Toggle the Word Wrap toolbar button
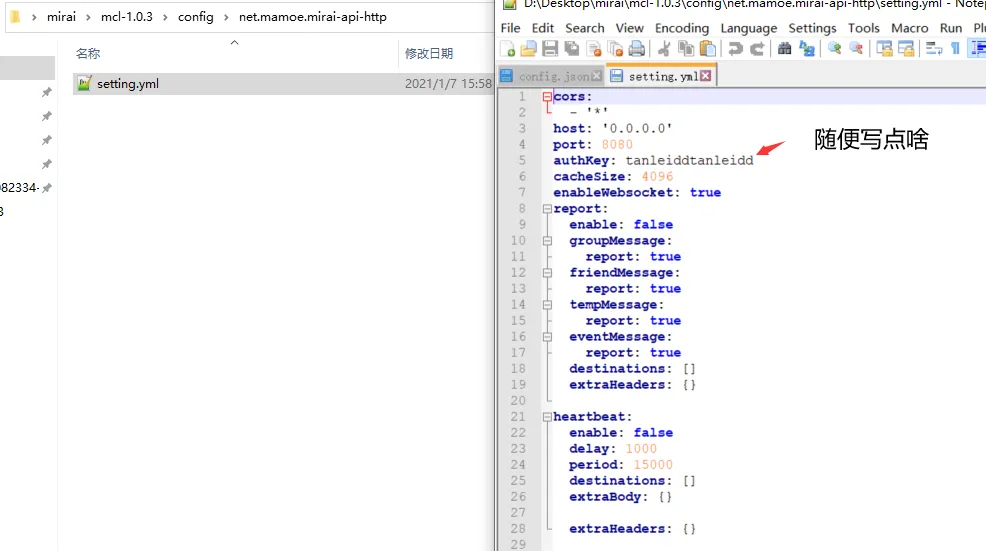Screen dimensions: 986x551 tap(934, 48)
